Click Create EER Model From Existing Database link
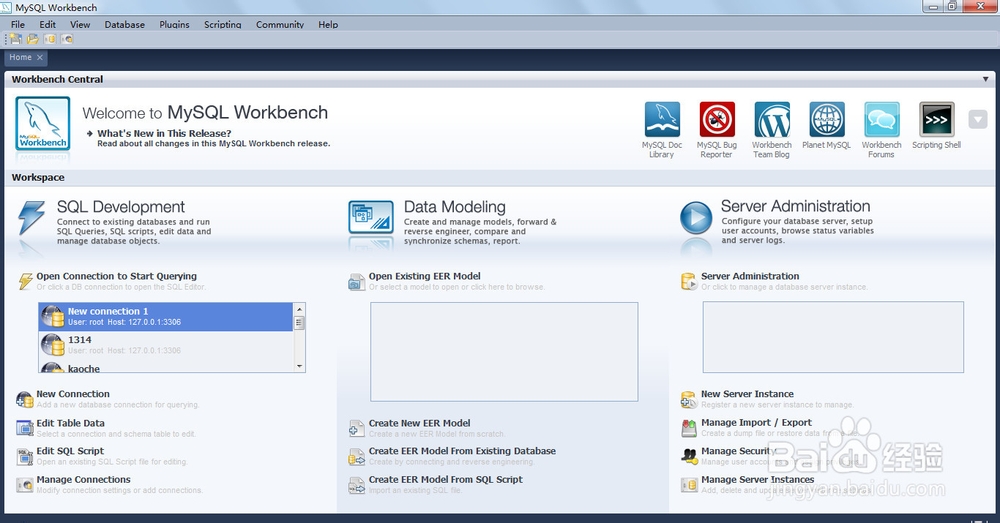Image resolution: width=1000 pixels, height=523 pixels. [x=462, y=451]
